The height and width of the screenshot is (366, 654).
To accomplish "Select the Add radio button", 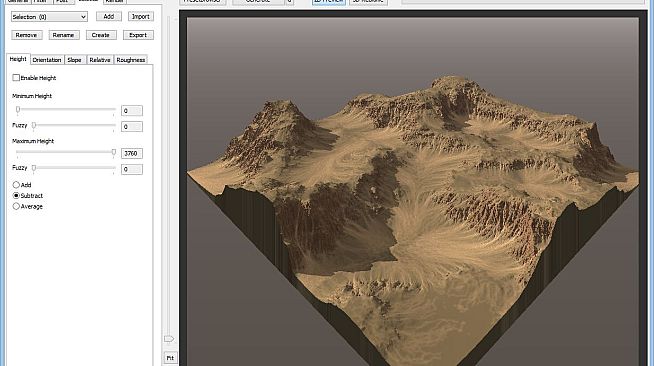I will click(16, 185).
